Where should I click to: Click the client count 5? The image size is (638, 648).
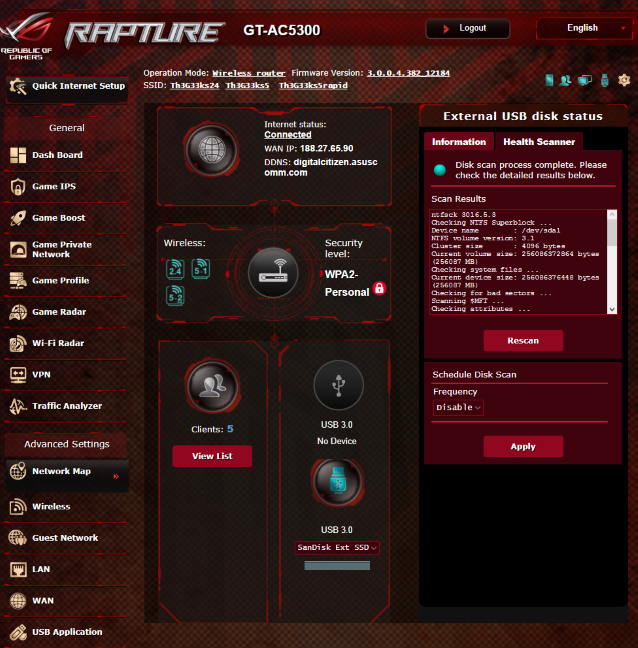(x=230, y=429)
